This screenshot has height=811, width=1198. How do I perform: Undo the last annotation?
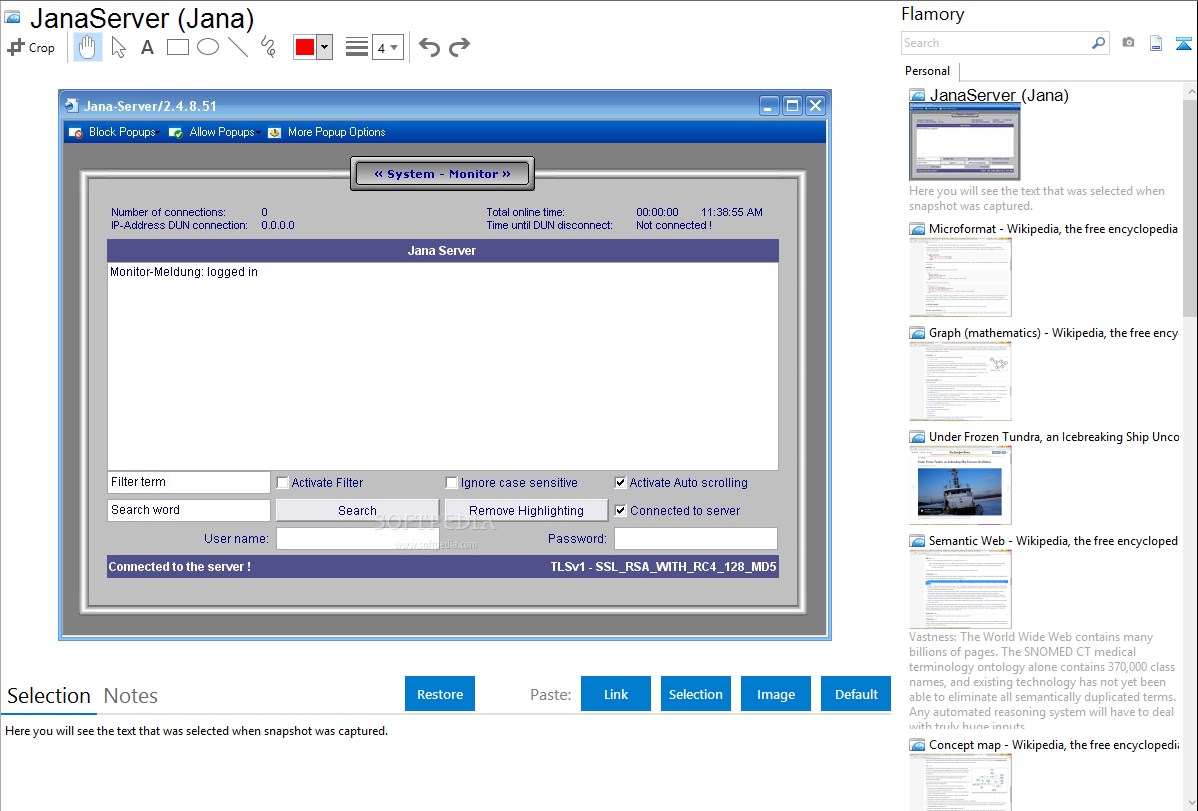pyautogui.click(x=429, y=47)
